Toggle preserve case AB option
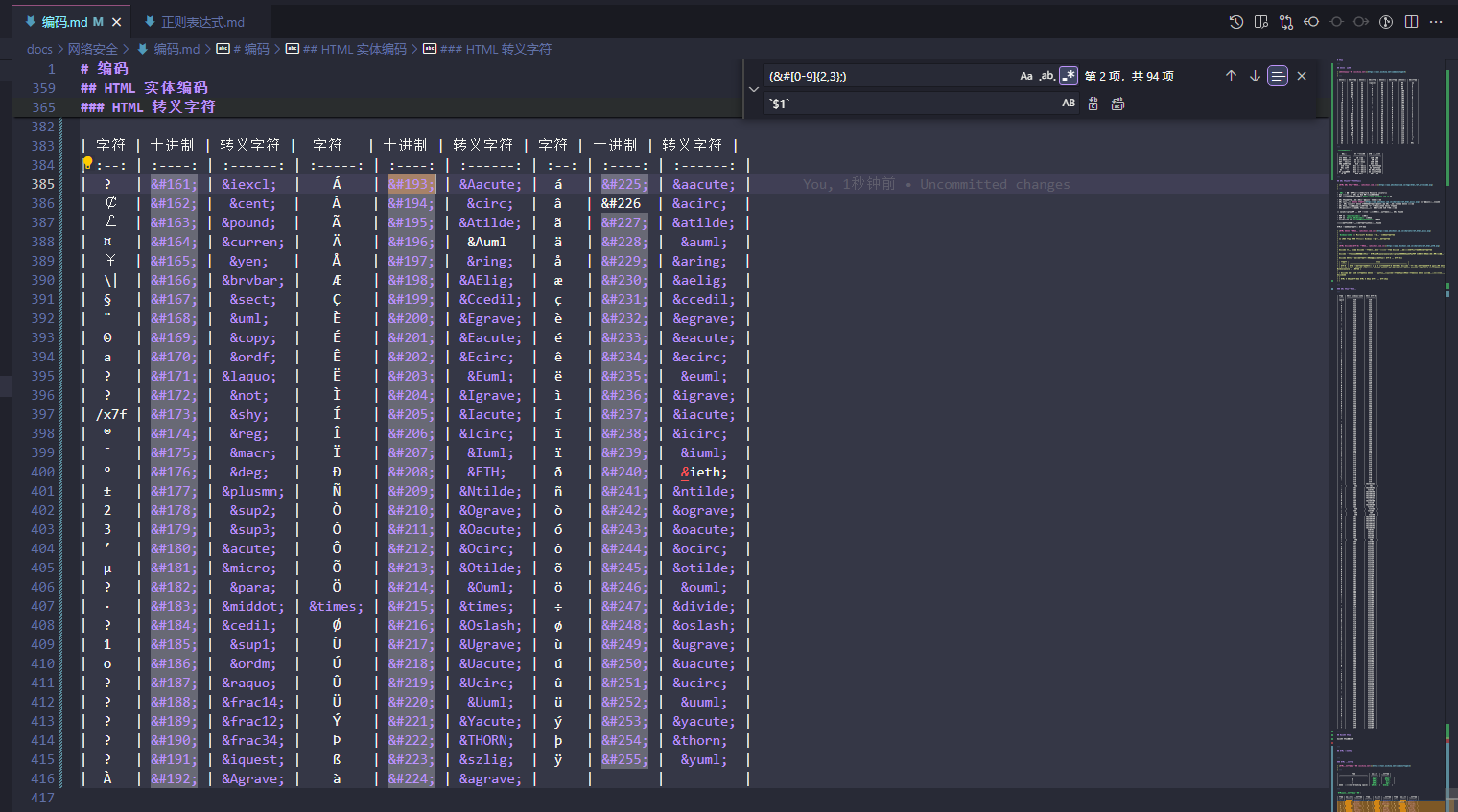This screenshot has width=1458, height=812. tap(1069, 104)
